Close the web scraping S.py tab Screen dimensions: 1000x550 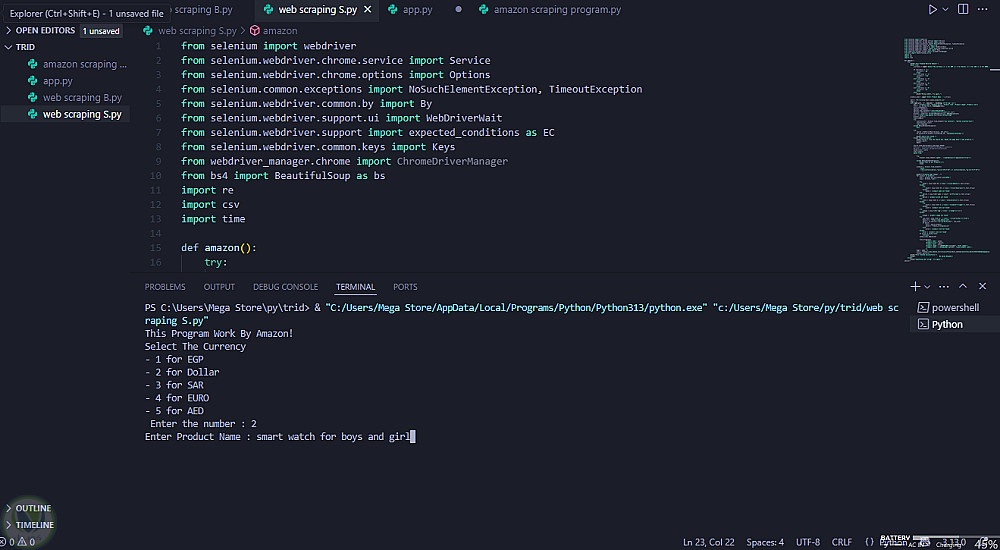pyautogui.click(x=367, y=10)
